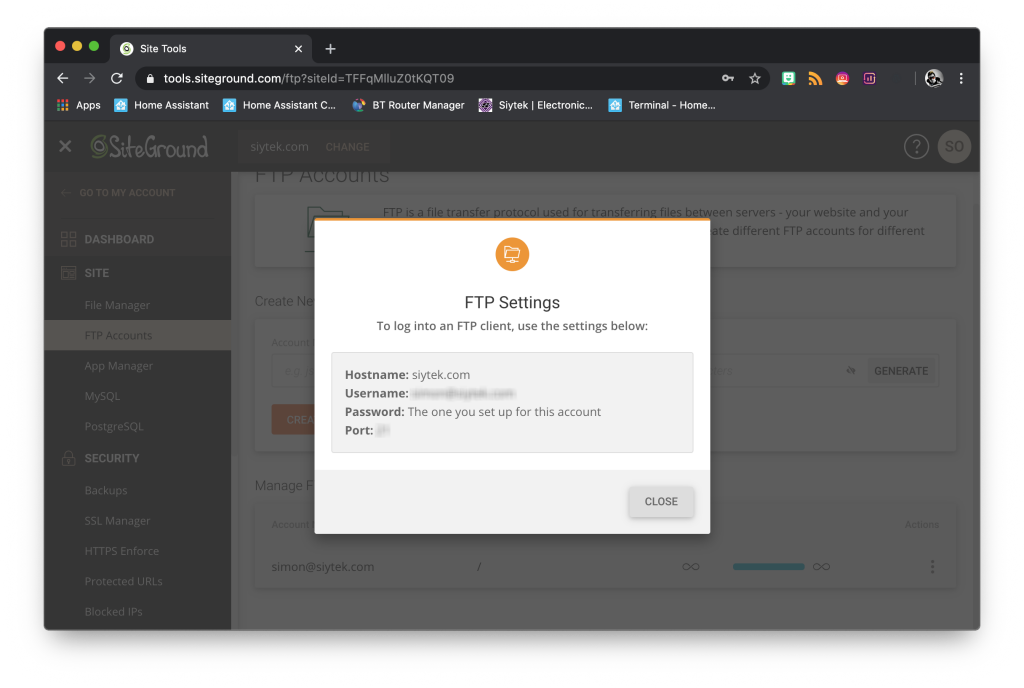Click the browser forward arrow
The width and height of the screenshot is (1024, 688).
tap(89, 78)
